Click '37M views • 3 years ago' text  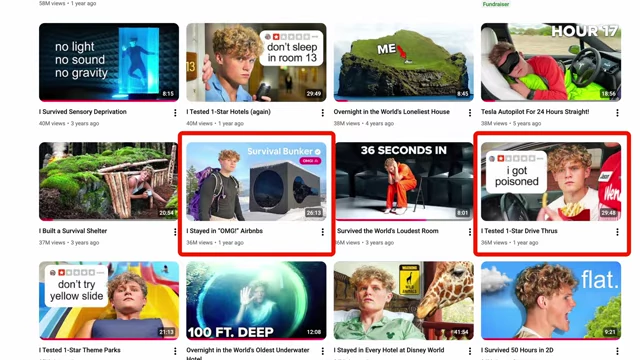[69, 242]
